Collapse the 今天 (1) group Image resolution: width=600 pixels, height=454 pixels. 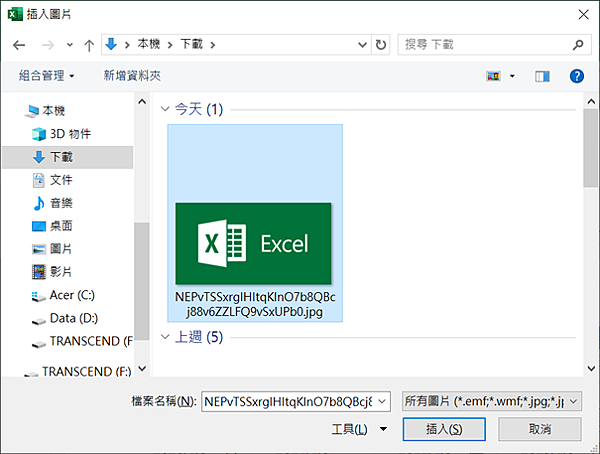point(165,109)
